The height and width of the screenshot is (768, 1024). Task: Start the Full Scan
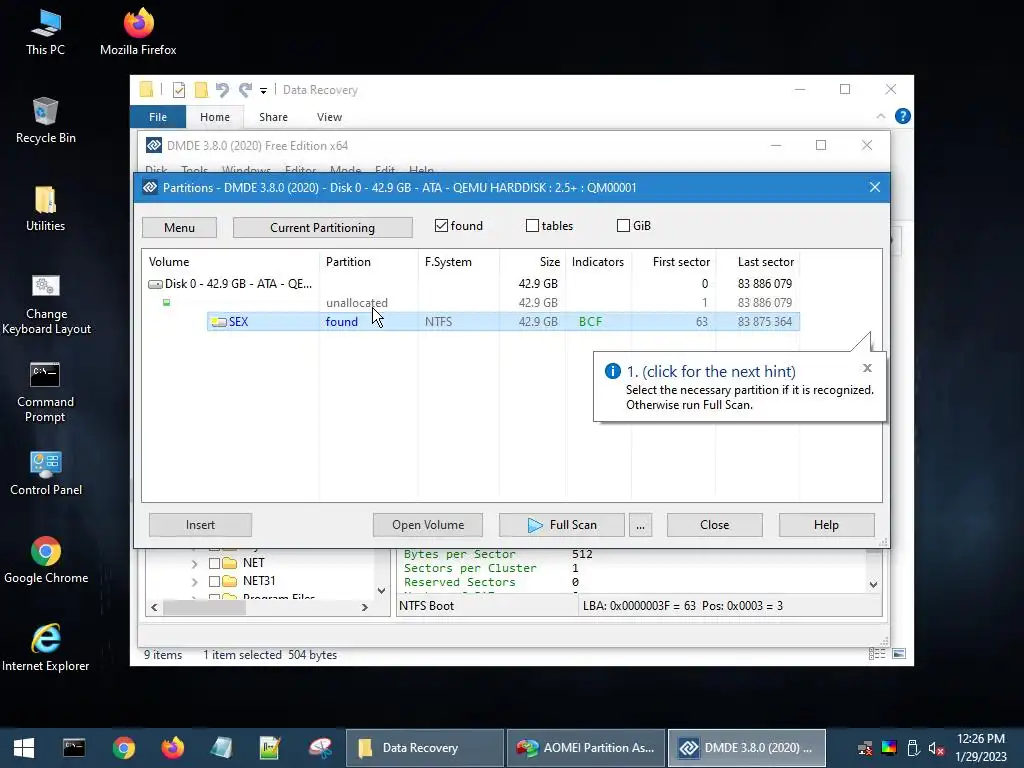pyautogui.click(x=562, y=525)
